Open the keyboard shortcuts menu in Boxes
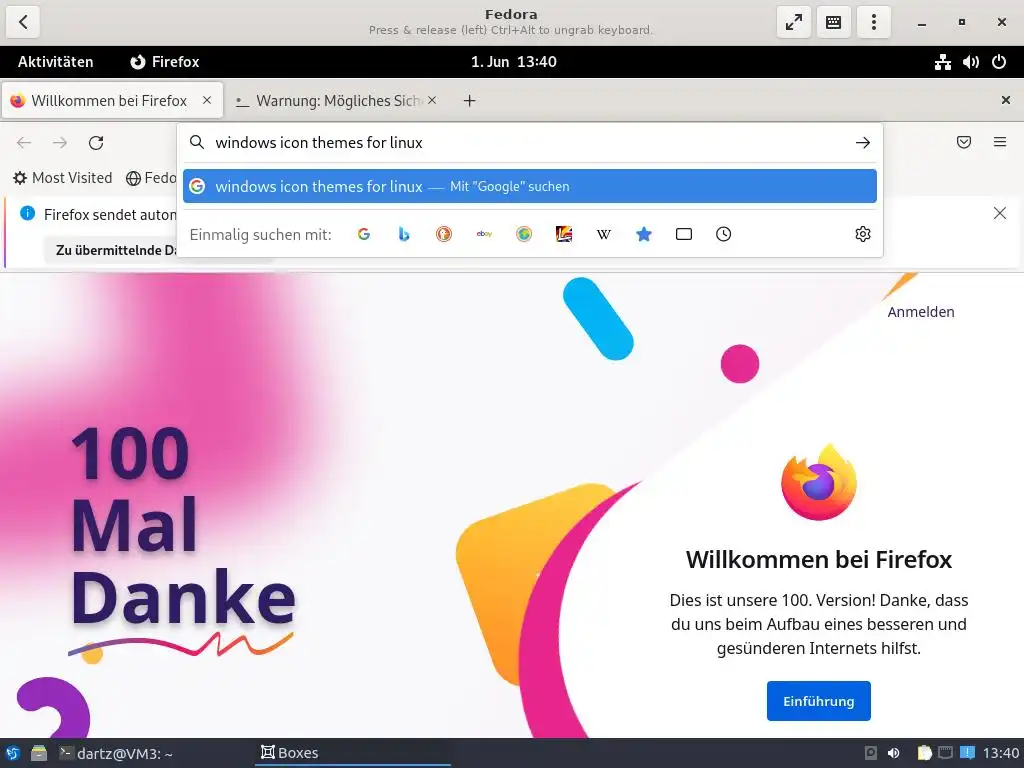Screen dimensions: 1024x768 [833, 22]
